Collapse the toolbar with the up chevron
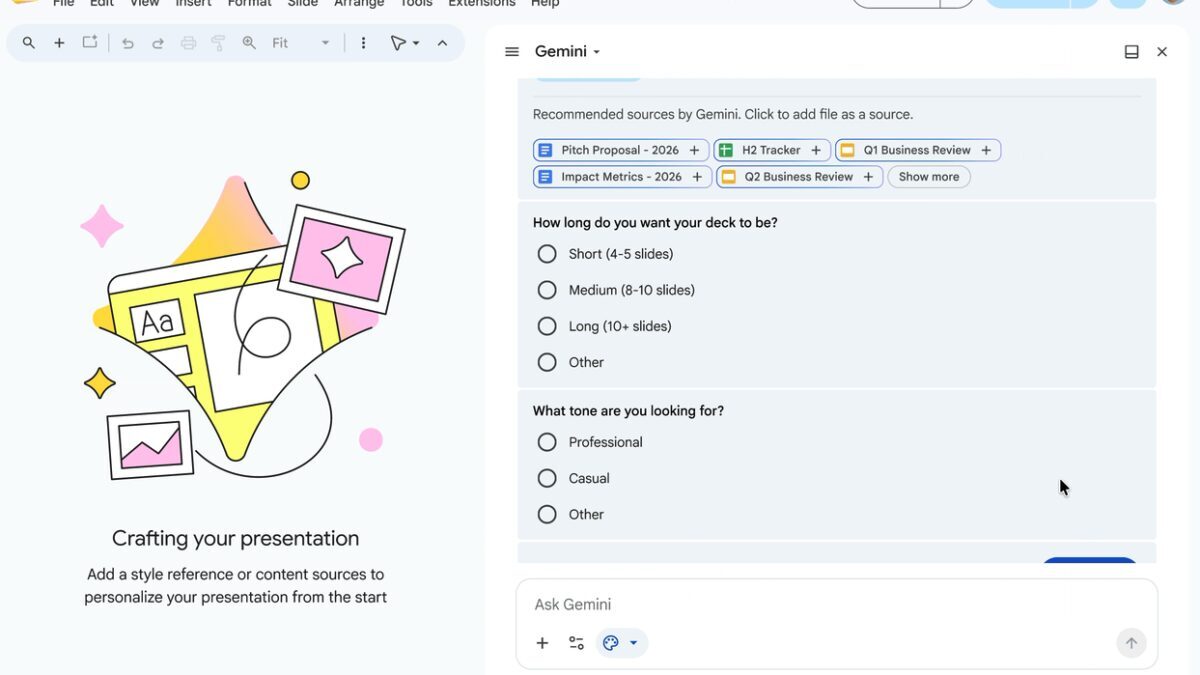1200x675 pixels. click(x=442, y=43)
